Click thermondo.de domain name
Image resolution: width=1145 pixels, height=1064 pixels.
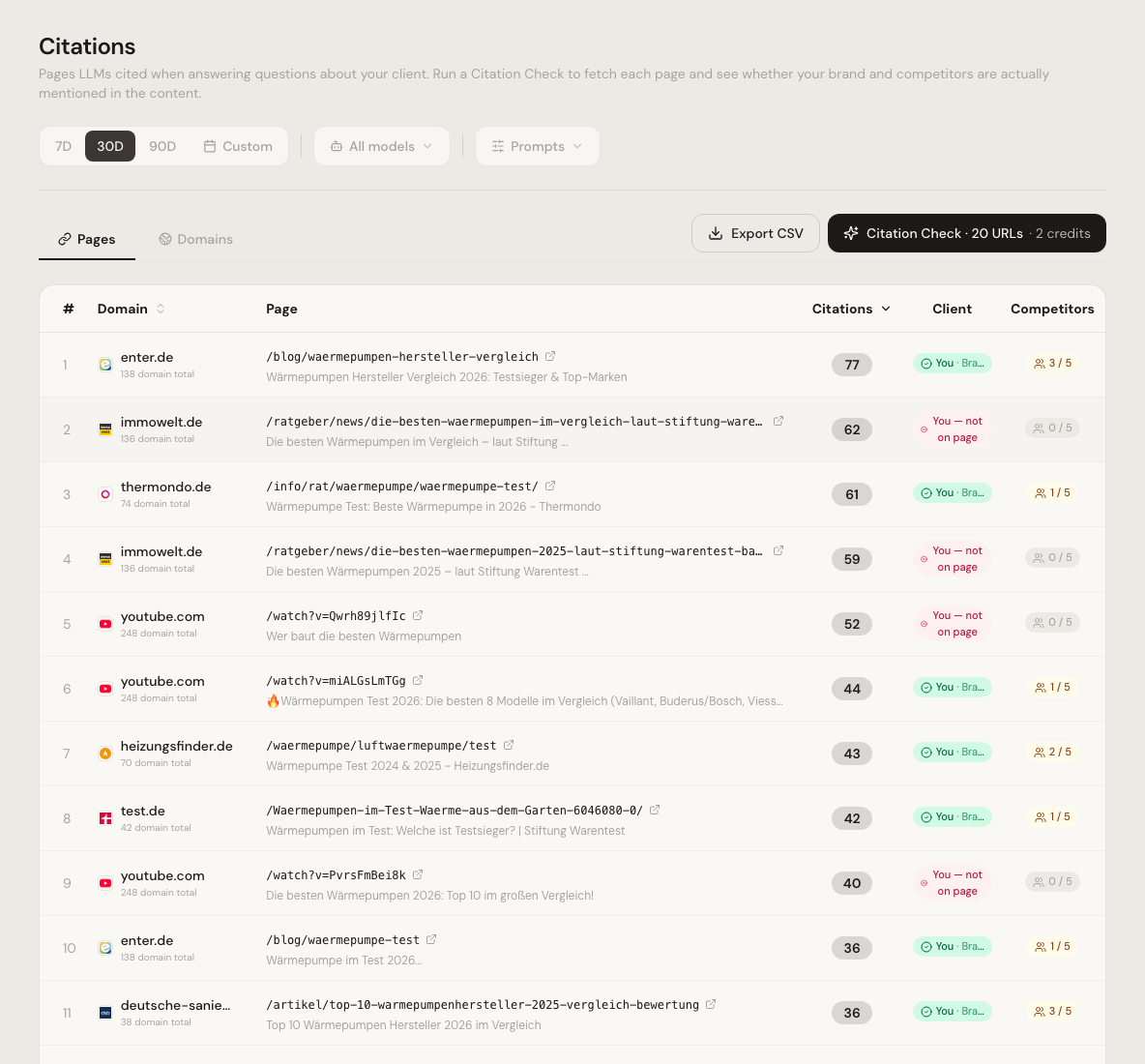point(165,488)
